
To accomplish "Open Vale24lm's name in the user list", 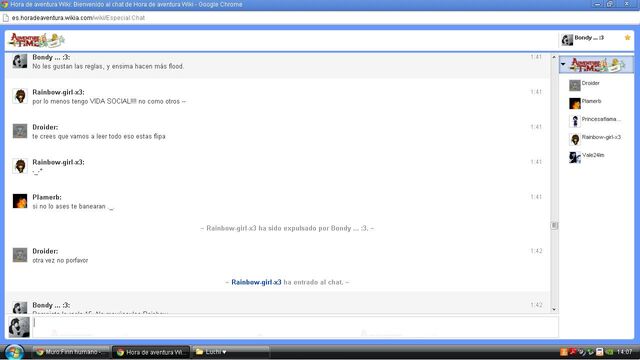I will point(593,155).
